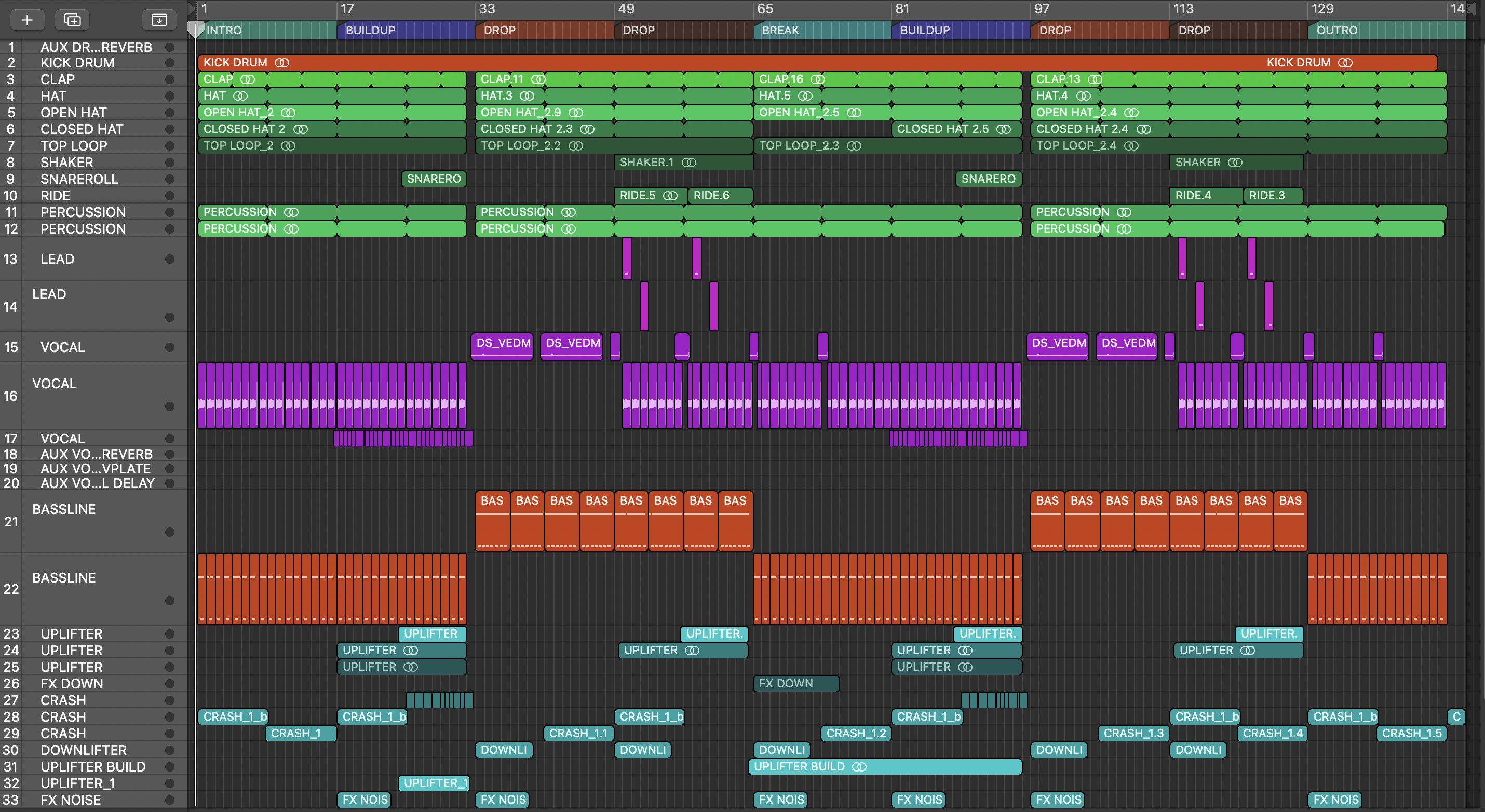Image resolution: width=1485 pixels, height=812 pixels.
Task: Toggle the dot on FX NOISE track header
Action: pos(169,800)
